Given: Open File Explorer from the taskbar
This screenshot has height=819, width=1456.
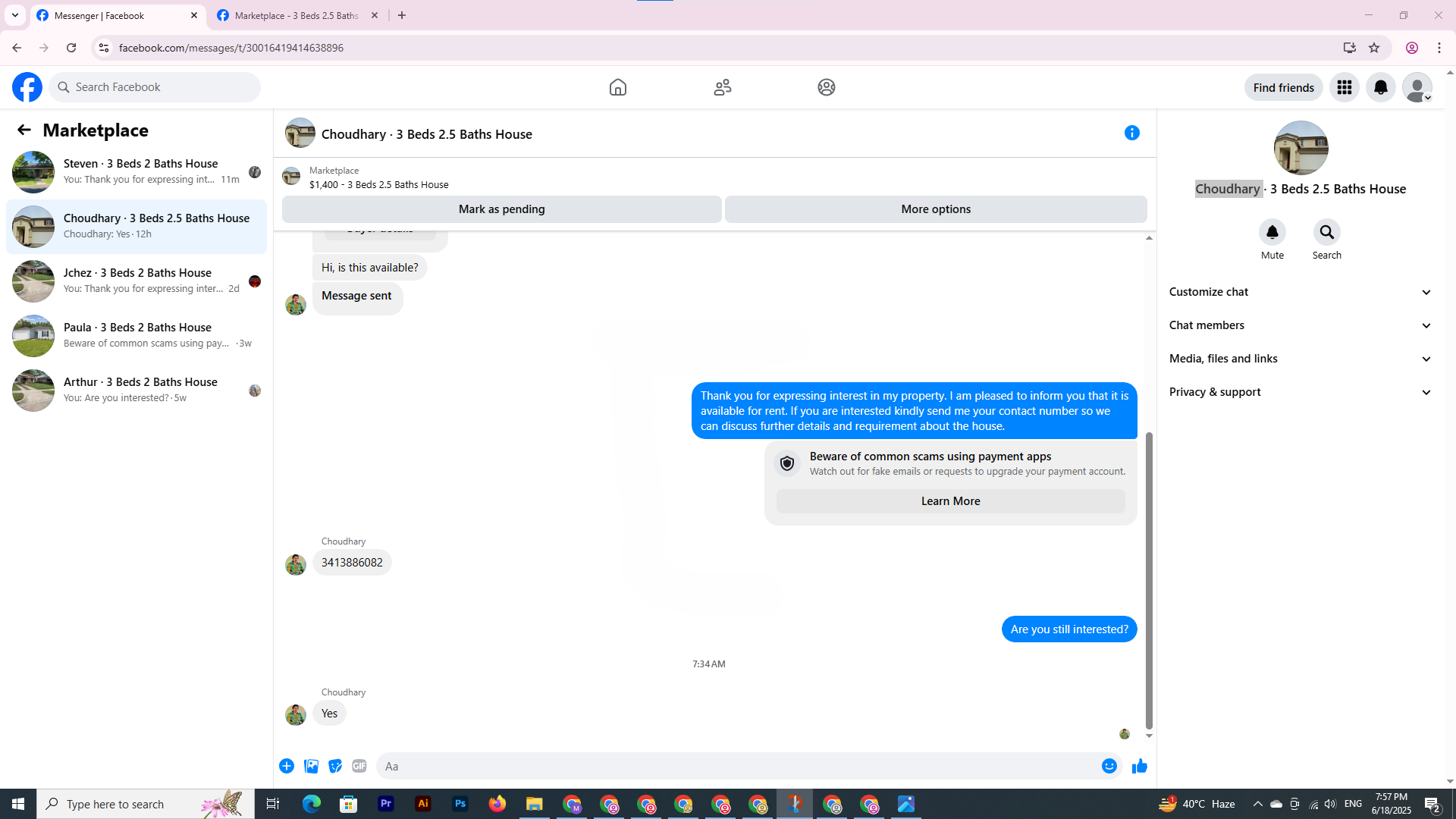Looking at the screenshot, I should coord(535,804).
